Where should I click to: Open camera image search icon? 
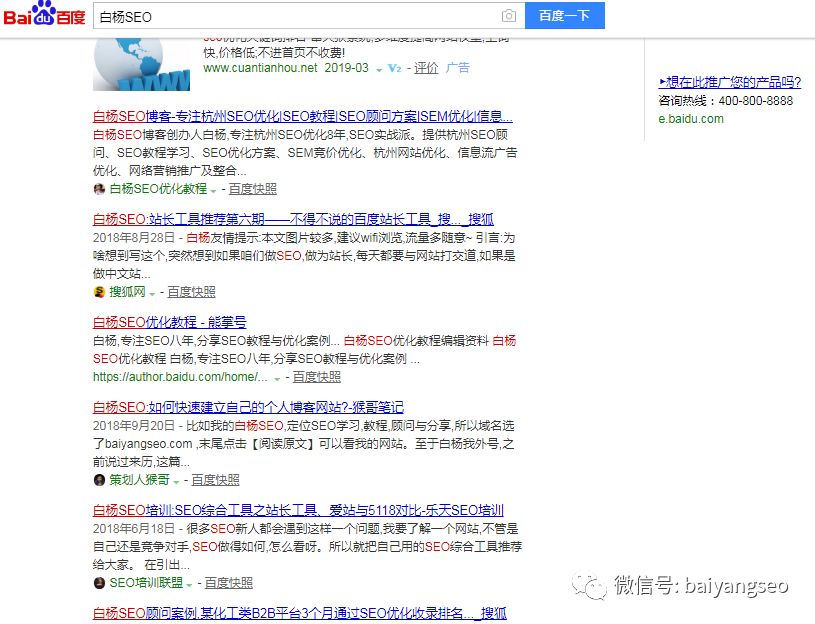(509, 16)
